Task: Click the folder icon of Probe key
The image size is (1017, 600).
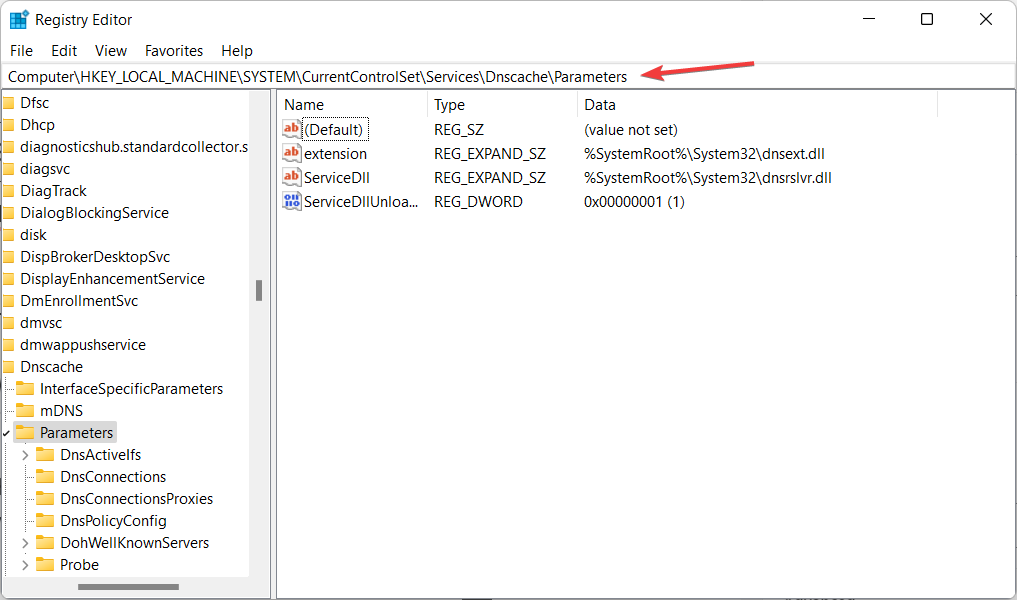Action: [x=45, y=564]
